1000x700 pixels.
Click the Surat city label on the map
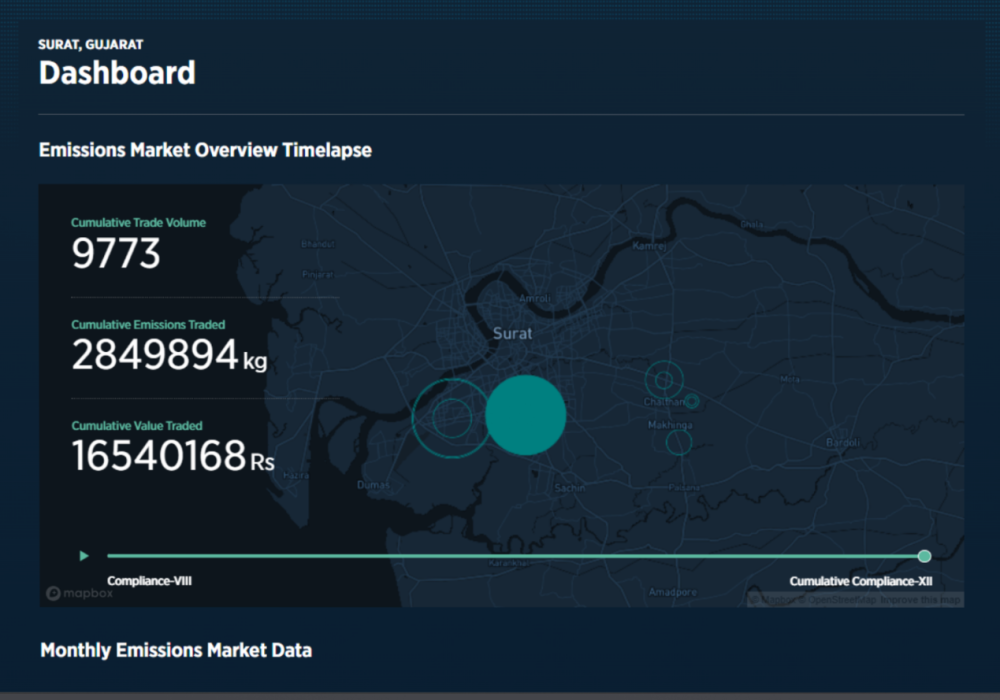pos(512,333)
